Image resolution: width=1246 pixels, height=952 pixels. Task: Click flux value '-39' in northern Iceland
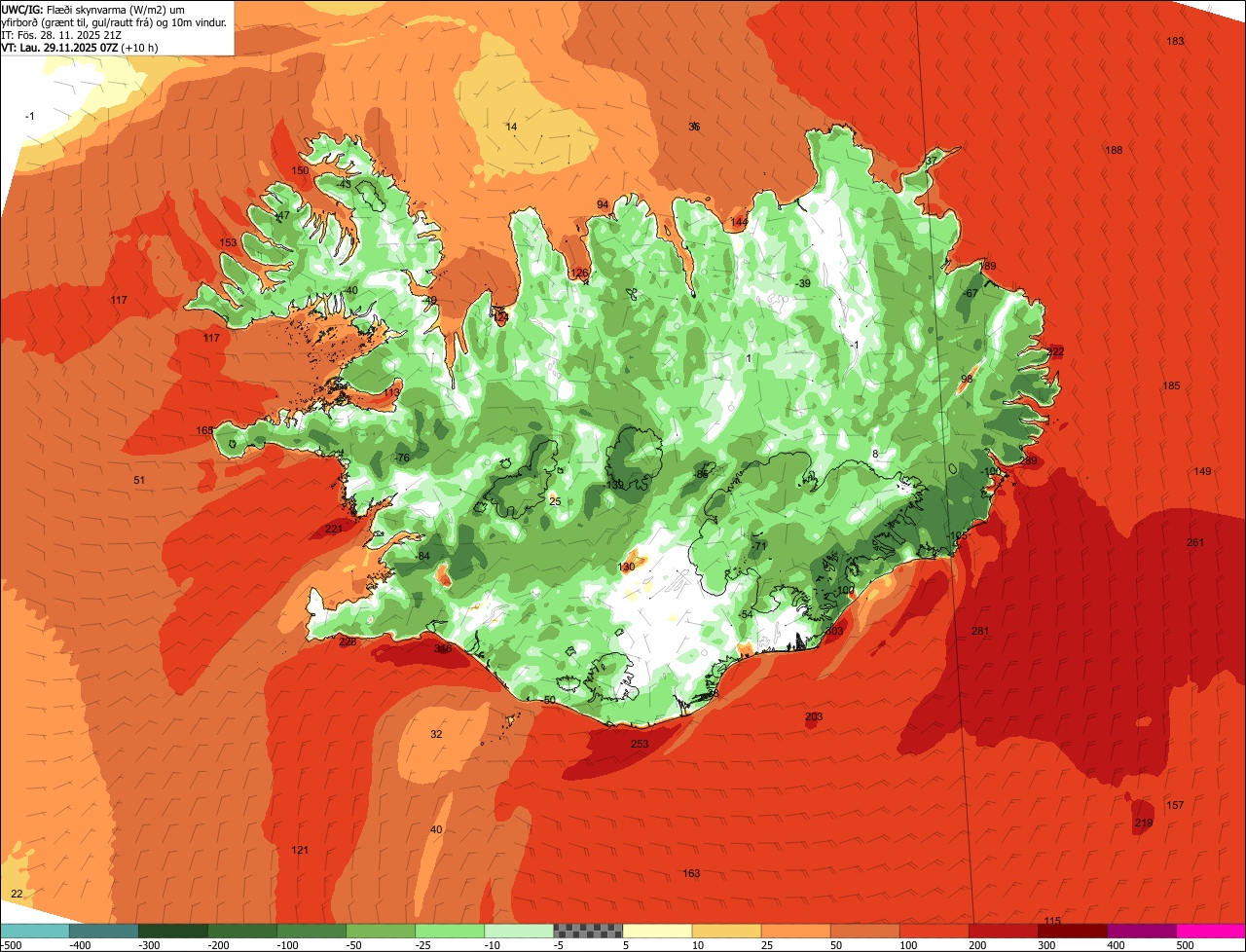(x=803, y=283)
